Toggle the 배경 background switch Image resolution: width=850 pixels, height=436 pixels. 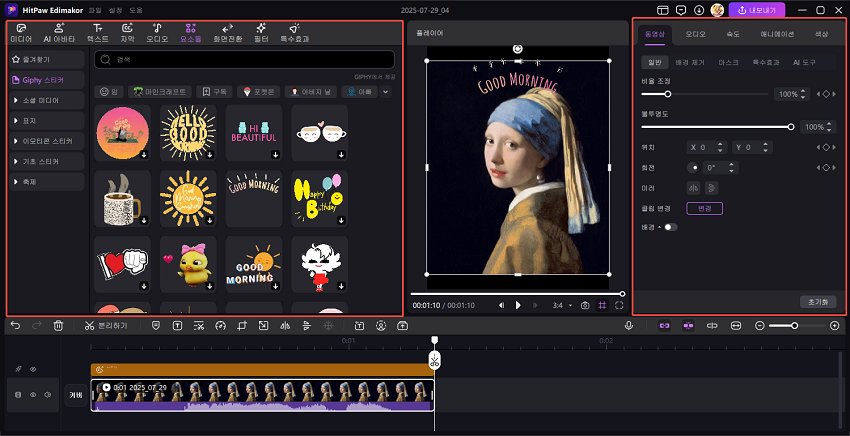click(671, 227)
